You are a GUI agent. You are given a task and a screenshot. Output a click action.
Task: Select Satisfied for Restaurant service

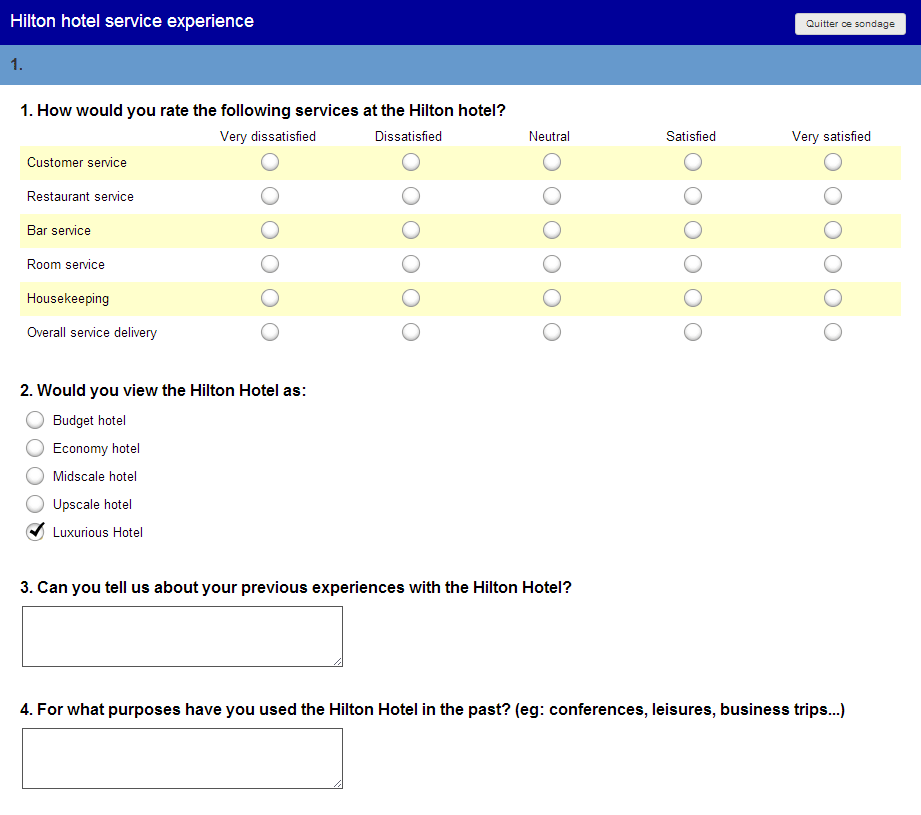coord(693,196)
